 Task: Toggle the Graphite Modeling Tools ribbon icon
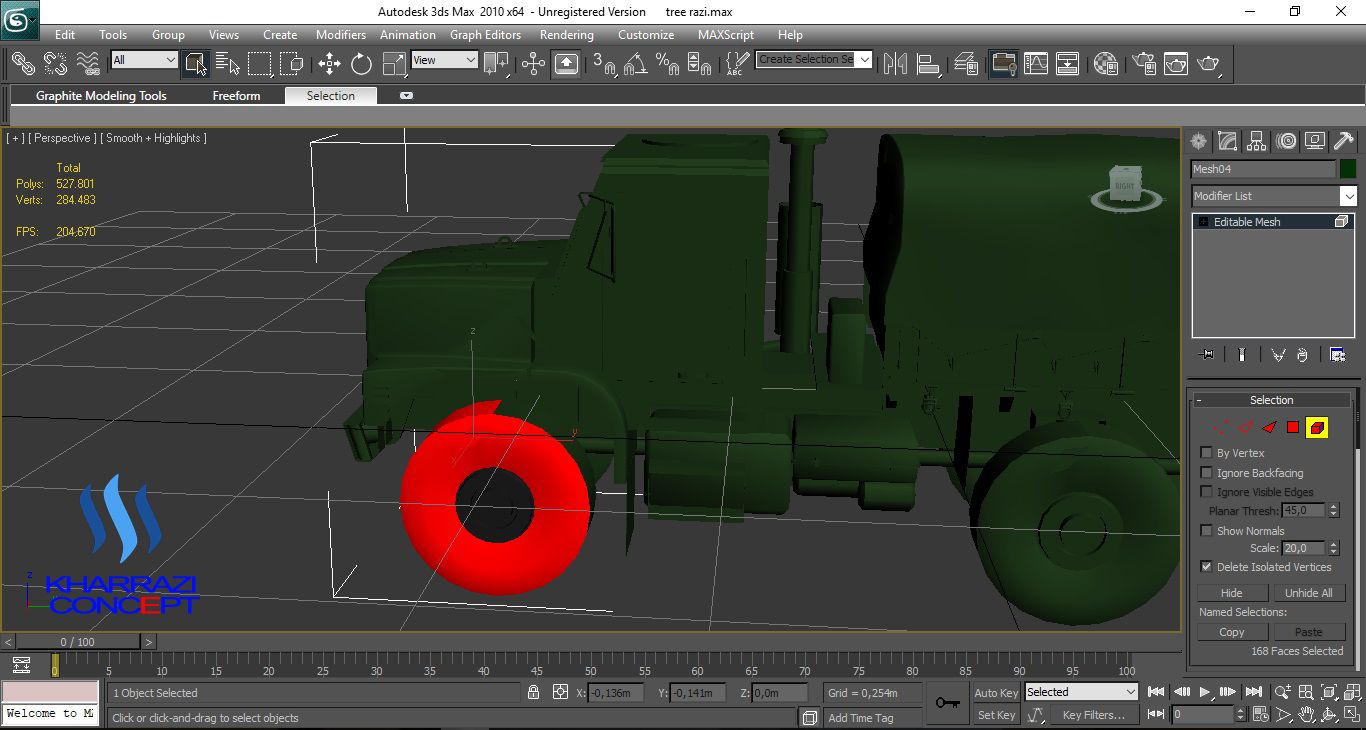(x=1003, y=64)
